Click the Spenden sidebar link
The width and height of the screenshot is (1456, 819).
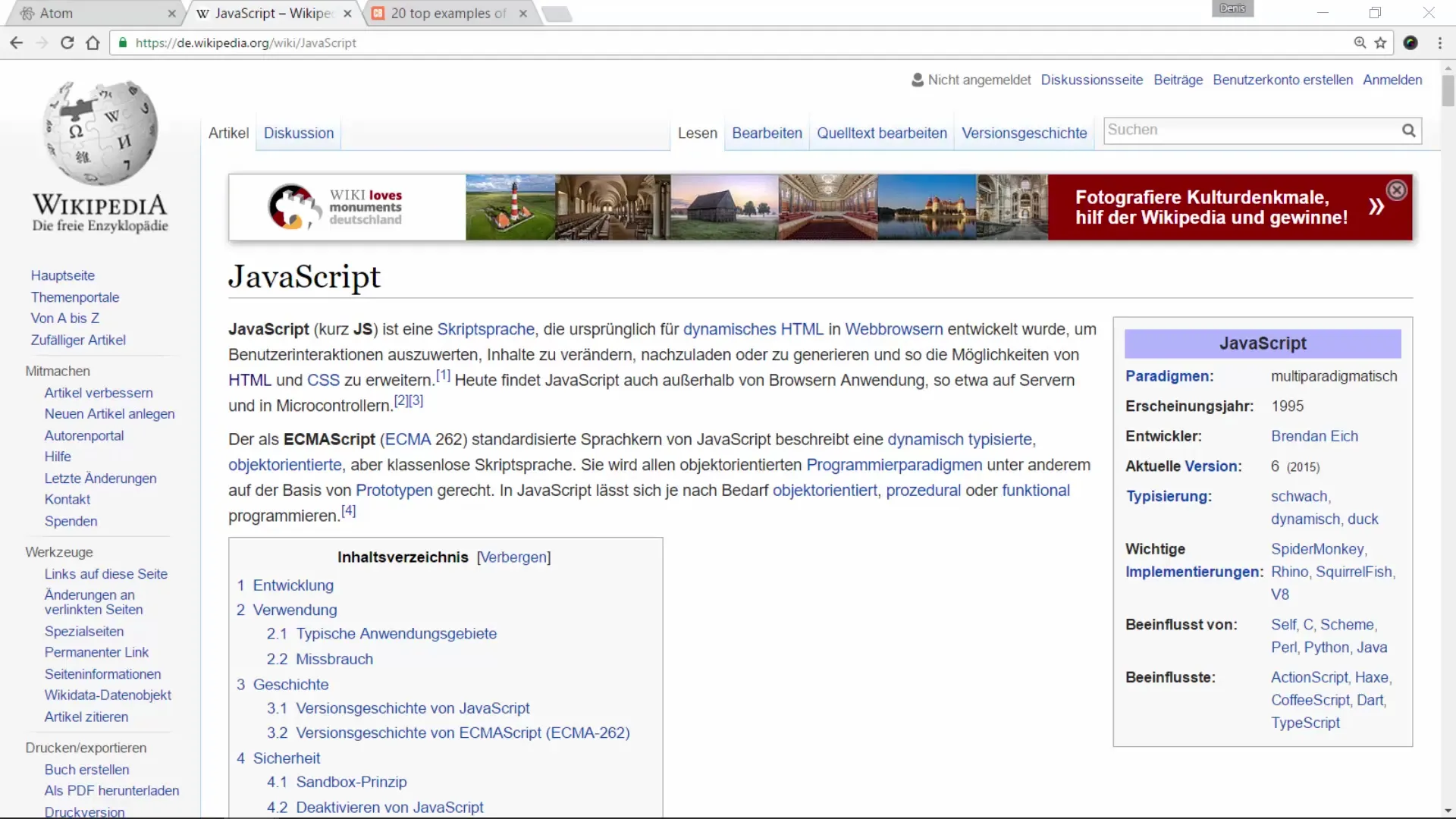click(x=71, y=522)
